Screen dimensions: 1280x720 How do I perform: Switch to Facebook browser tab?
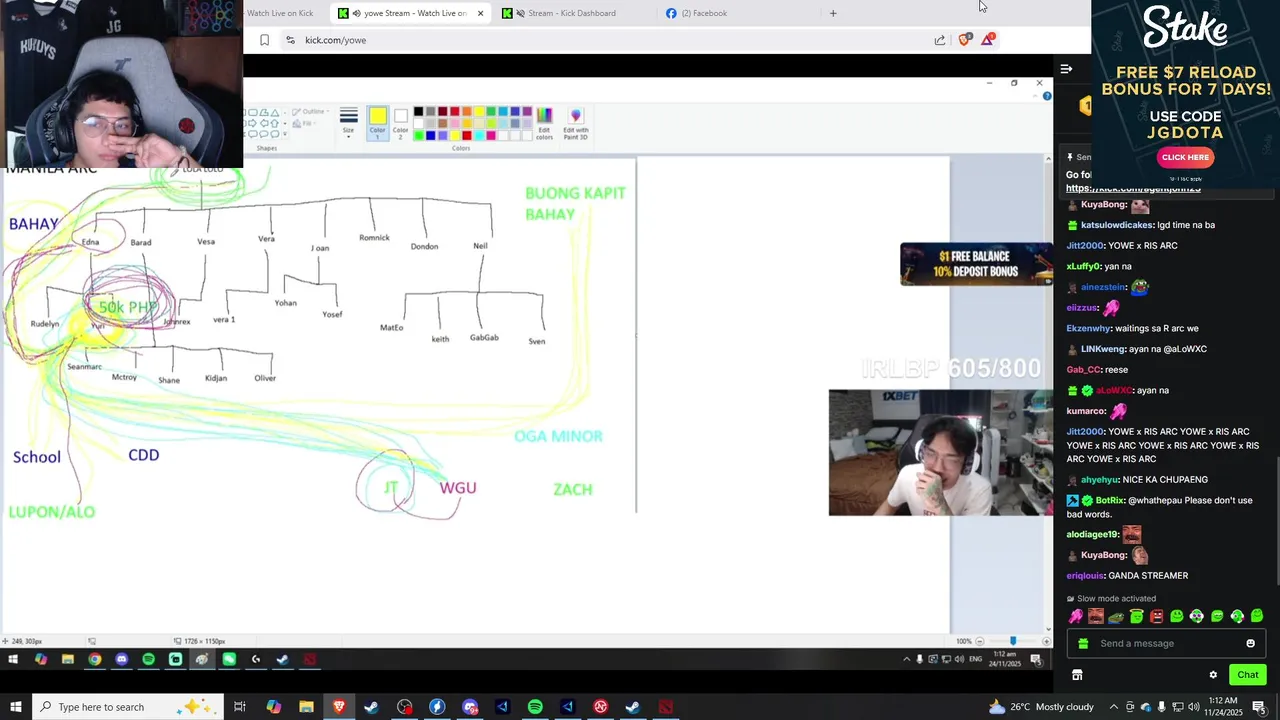tap(704, 13)
